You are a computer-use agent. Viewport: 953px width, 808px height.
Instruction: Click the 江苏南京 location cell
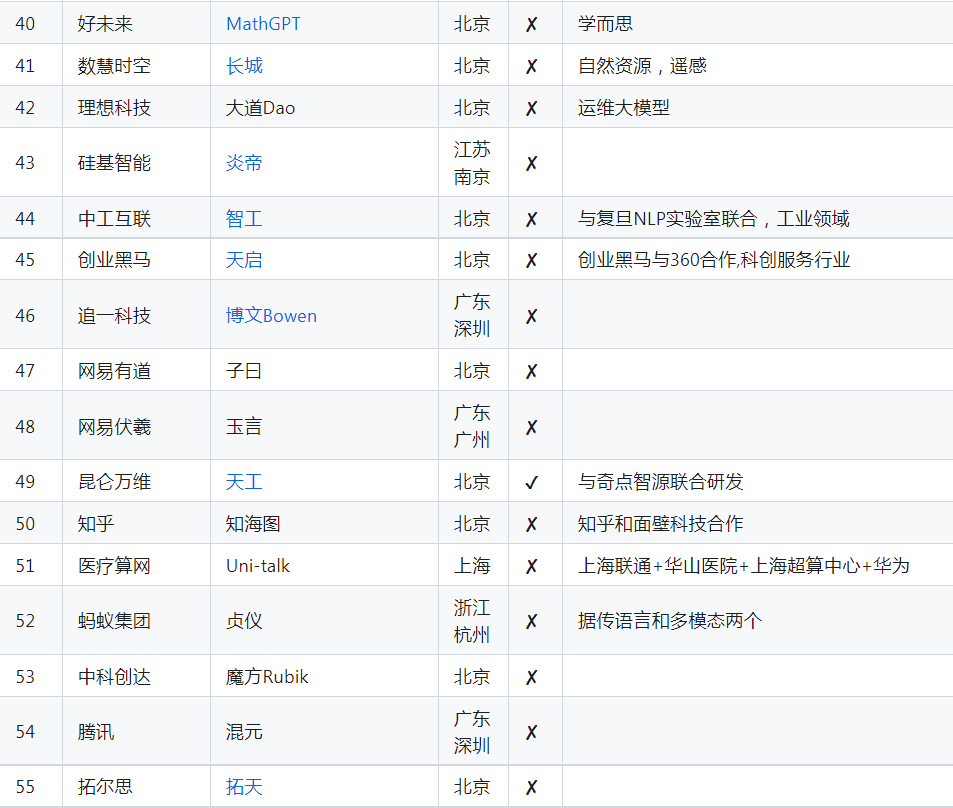point(472,163)
